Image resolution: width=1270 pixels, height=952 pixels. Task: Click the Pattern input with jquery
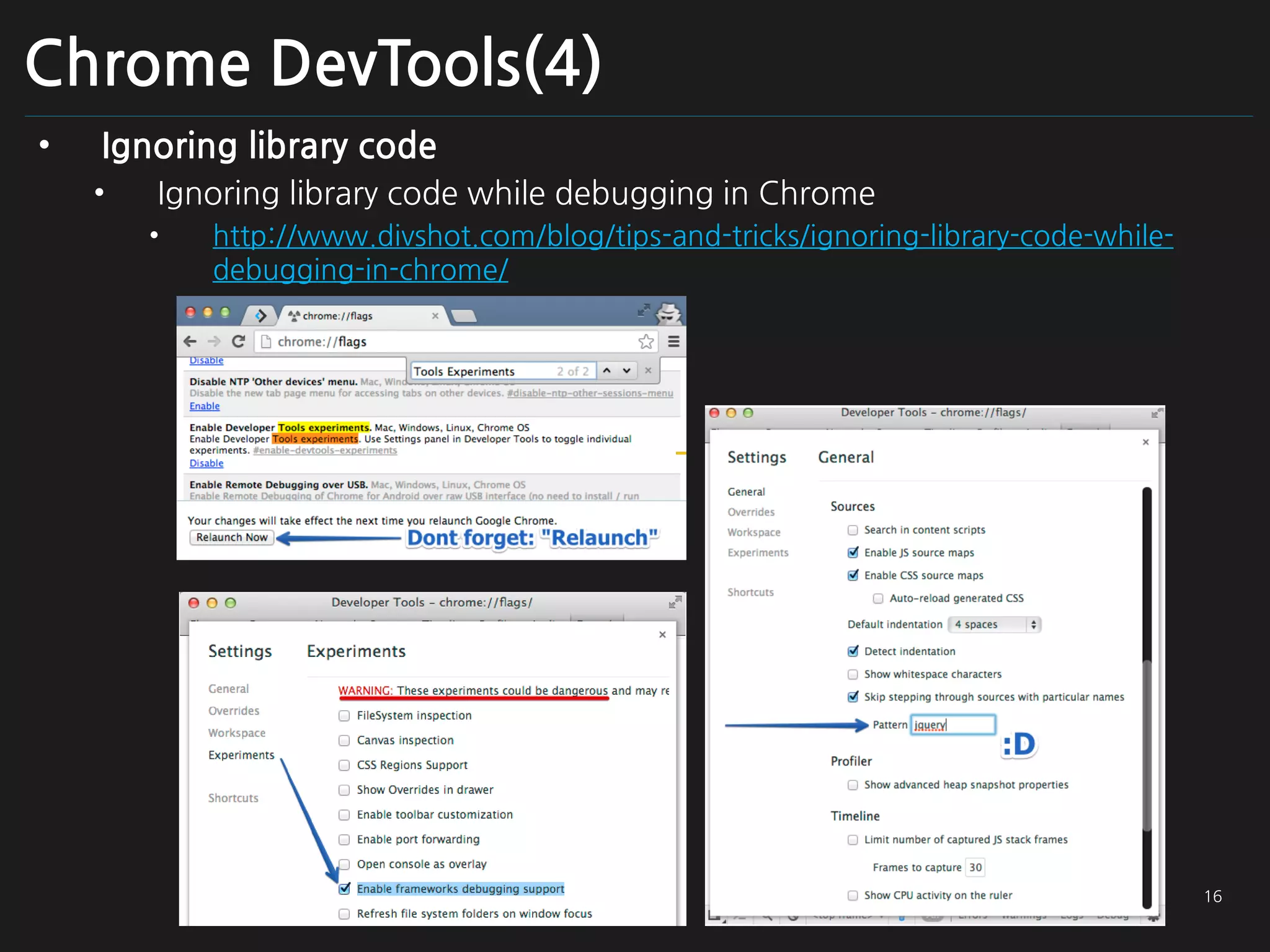click(x=952, y=725)
